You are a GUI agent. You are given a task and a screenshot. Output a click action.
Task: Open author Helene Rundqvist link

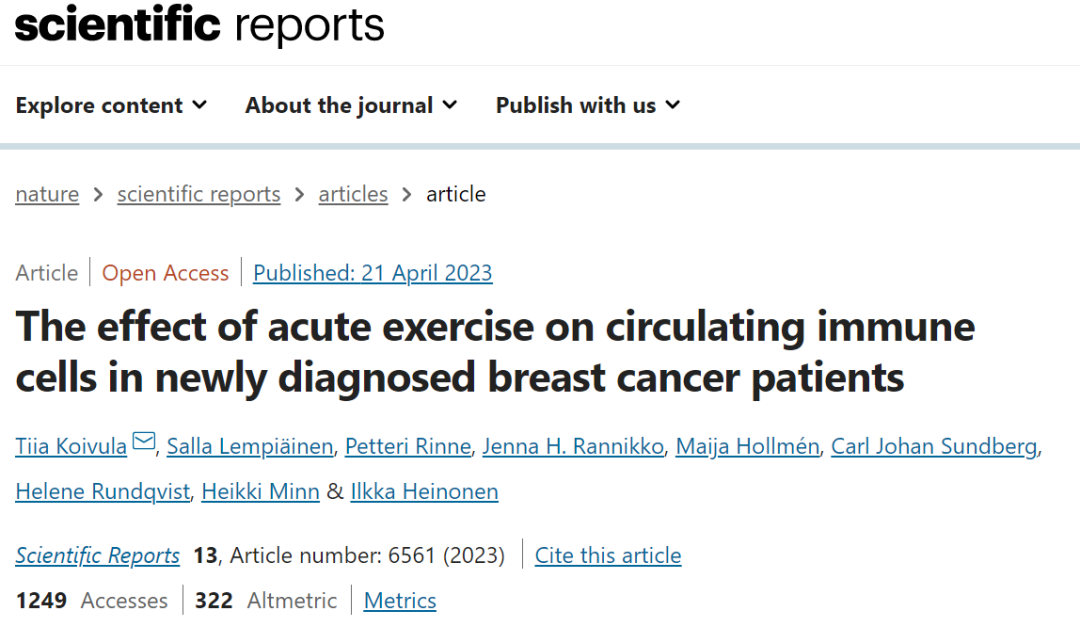pyautogui.click(x=102, y=491)
